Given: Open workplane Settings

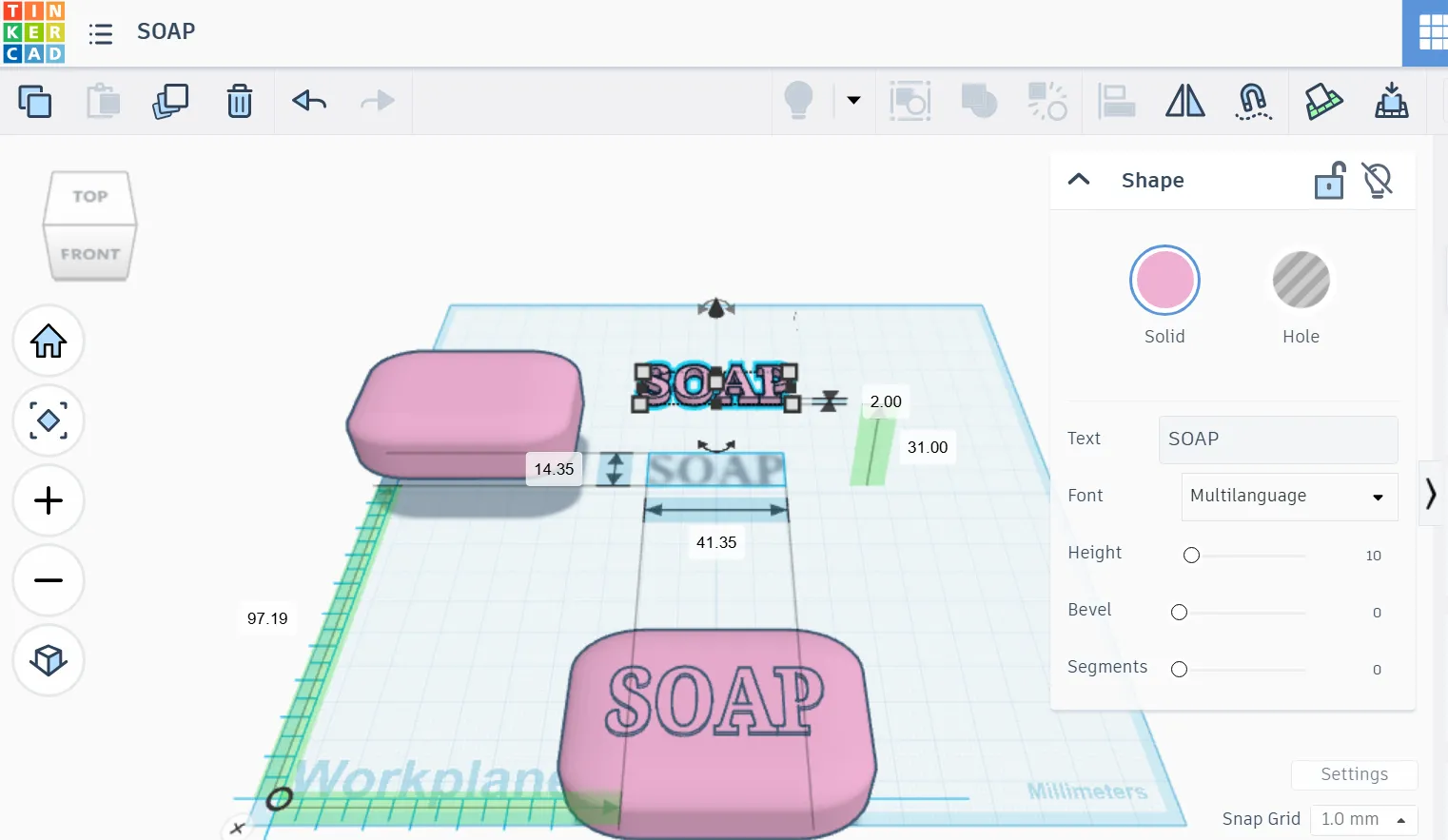Looking at the screenshot, I should (1353, 774).
